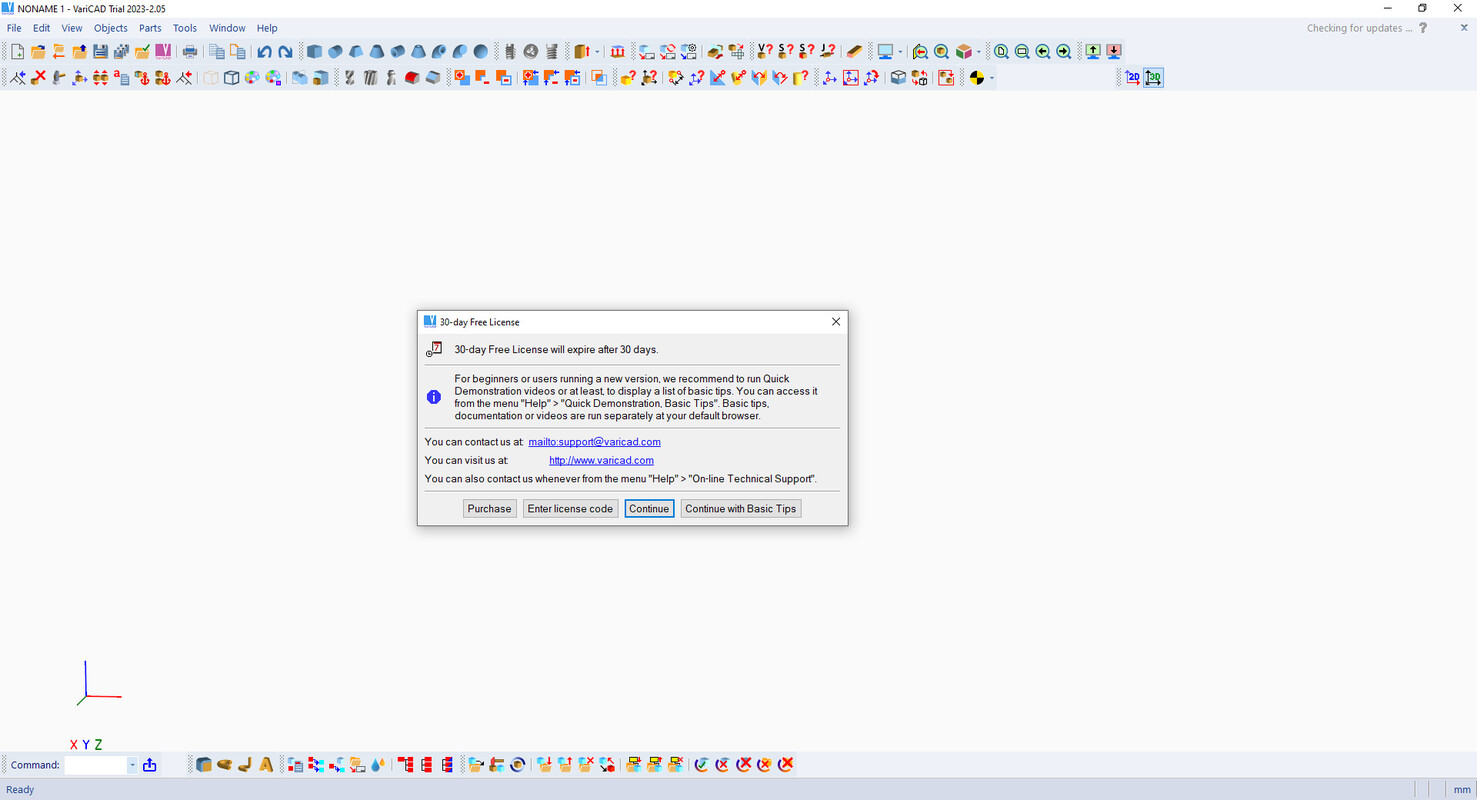Click the volume V? calculation icon

(765, 52)
